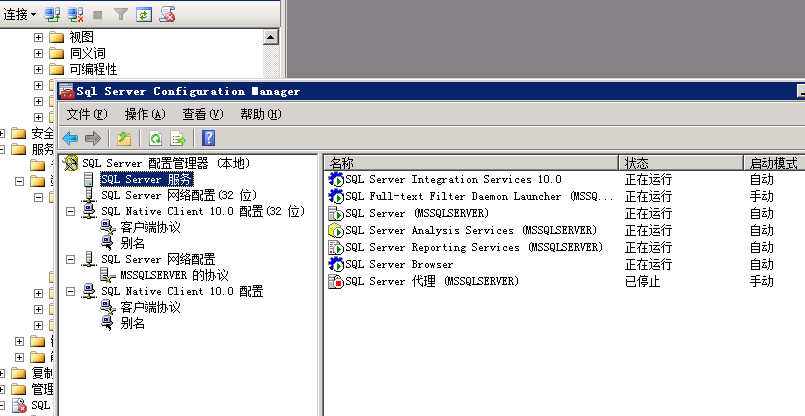Screen dimensions: 805x416
Task: Open the 操作(A) menu
Action: click(x=145, y=114)
